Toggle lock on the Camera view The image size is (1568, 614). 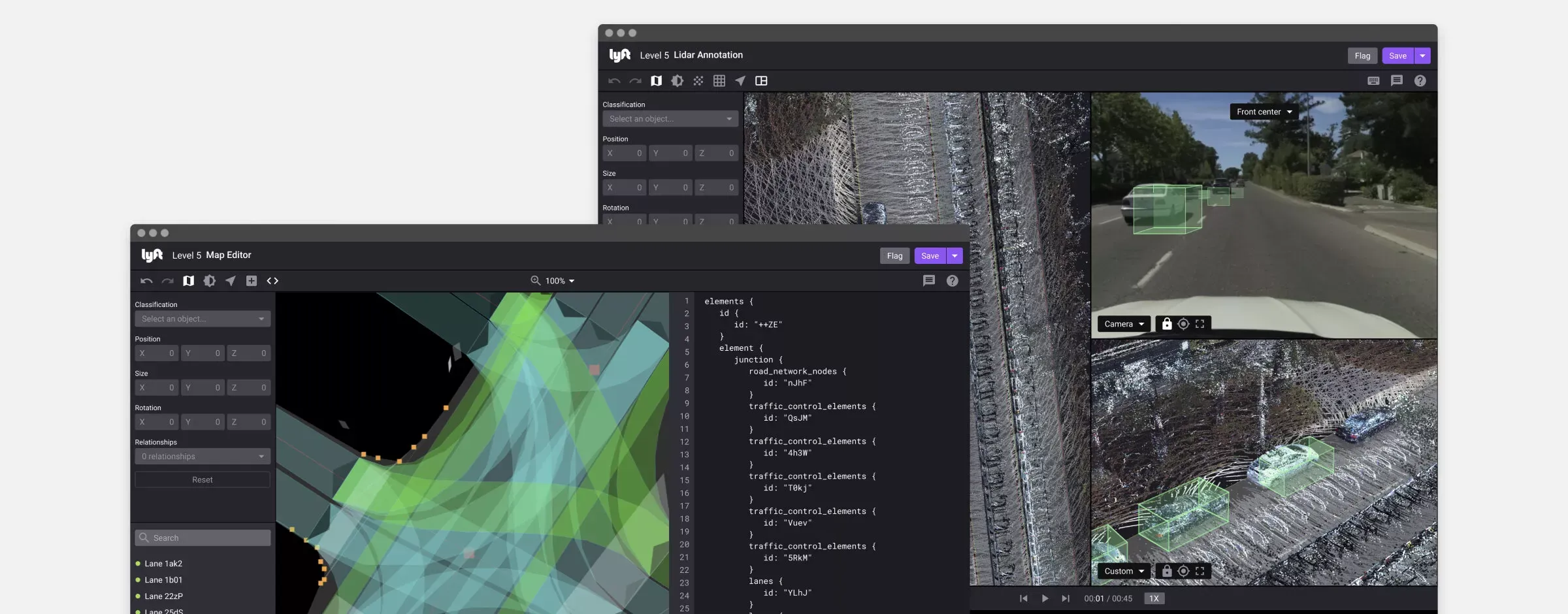pos(1167,324)
